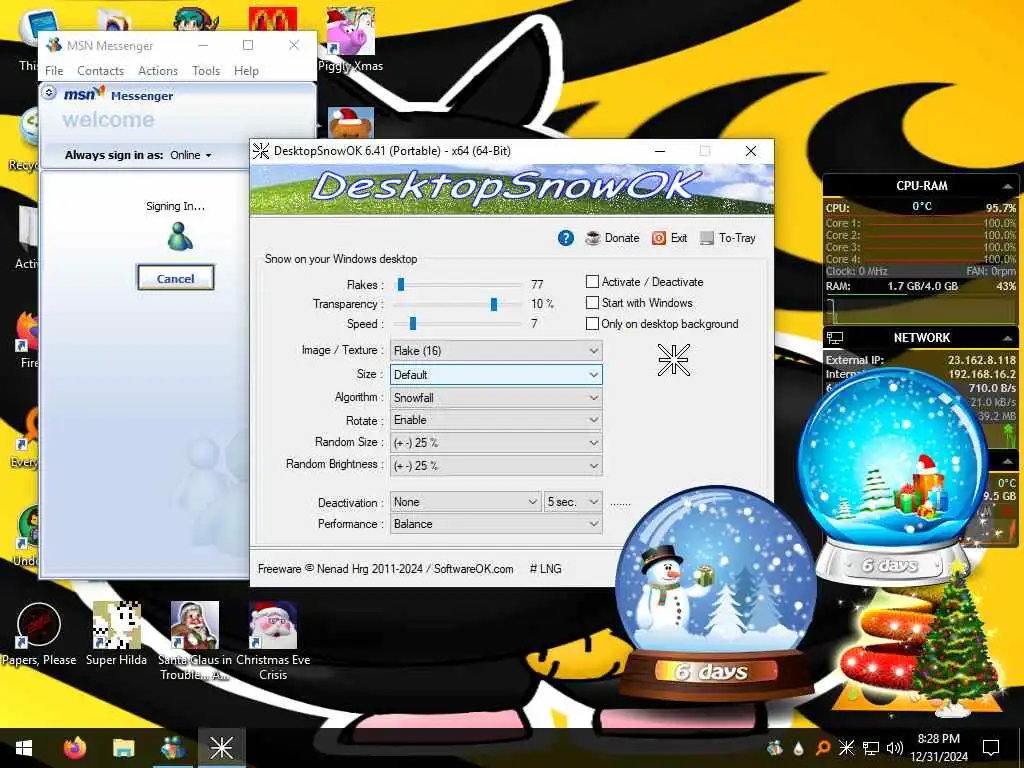Image resolution: width=1024 pixels, height=768 pixels.
Task: Open the Super Hilda desktop shortcut
Action: pyautogui.click(x=116, y=635)
